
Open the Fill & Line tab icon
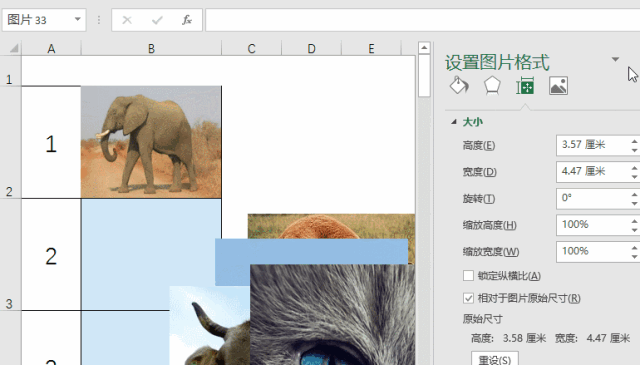coord(459,86)
